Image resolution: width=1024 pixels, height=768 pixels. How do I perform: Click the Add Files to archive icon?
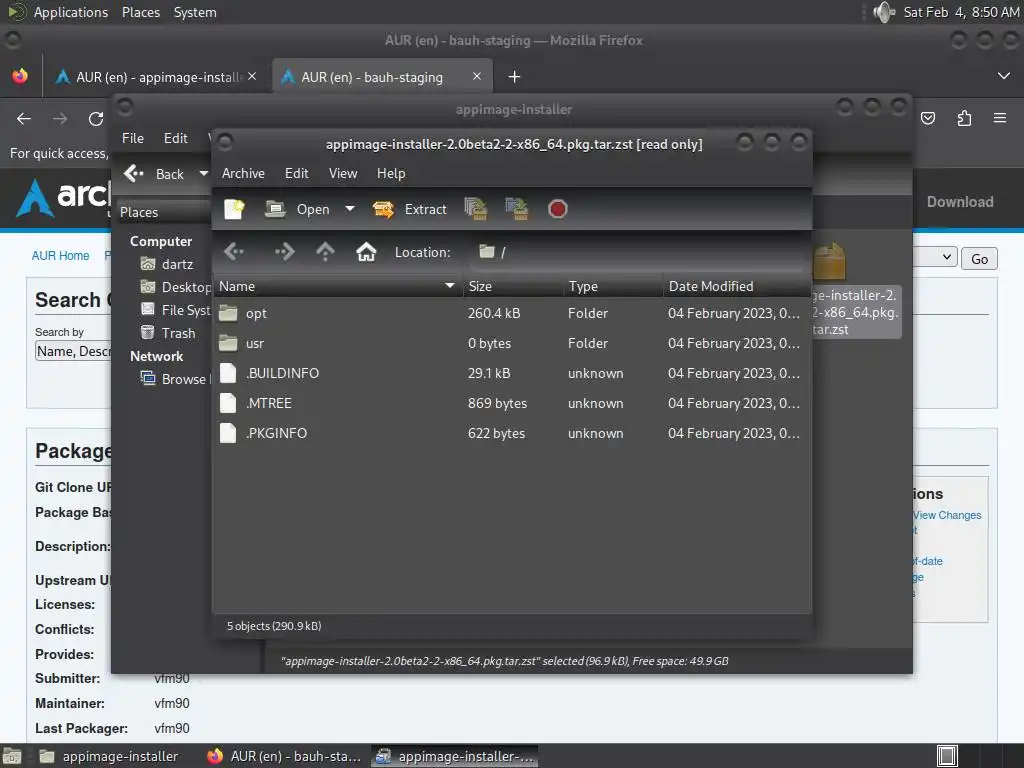476,209
